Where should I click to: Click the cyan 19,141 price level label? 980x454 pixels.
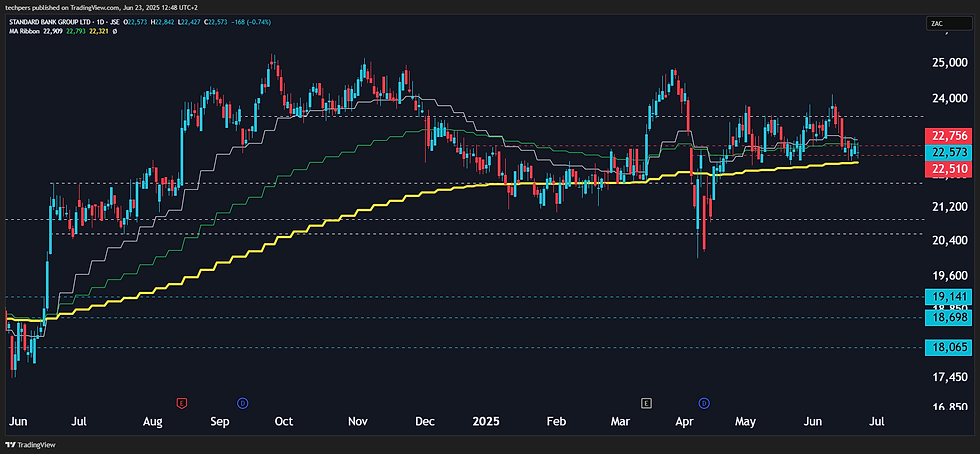tap(949, 297)
